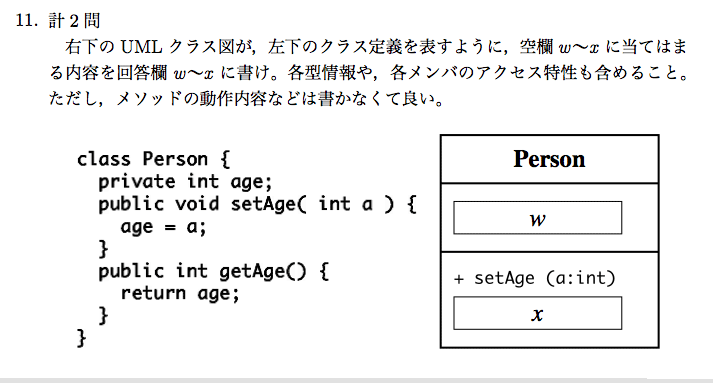Select the Person class name header
Viewport: 713px width, 383px height.
pos(549,159)
